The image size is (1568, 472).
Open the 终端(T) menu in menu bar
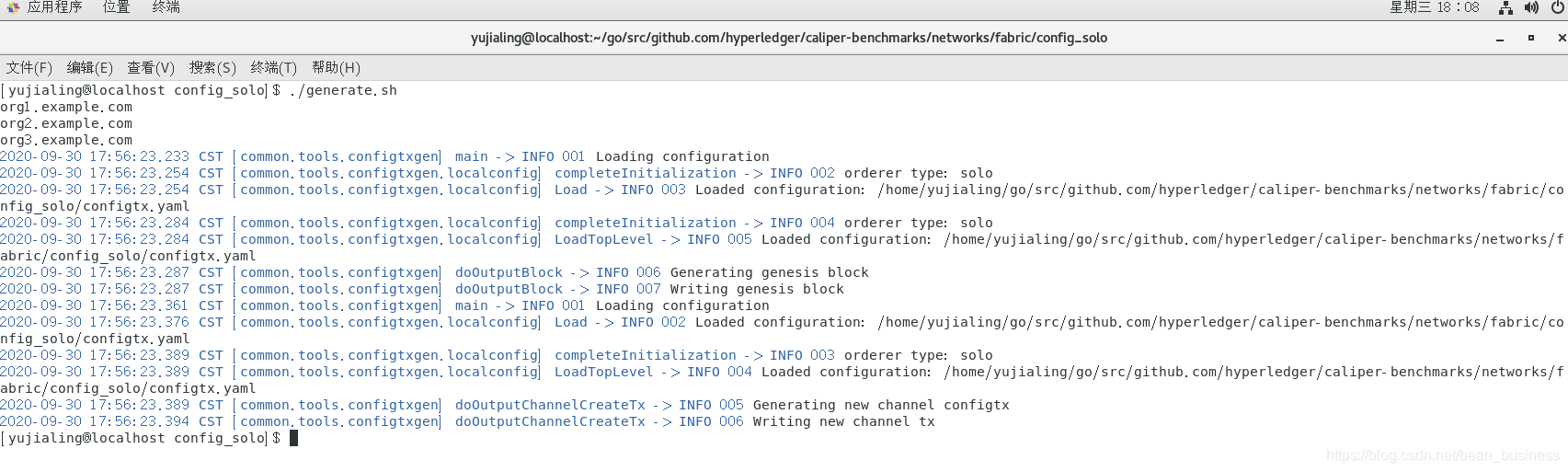point(274,67)
